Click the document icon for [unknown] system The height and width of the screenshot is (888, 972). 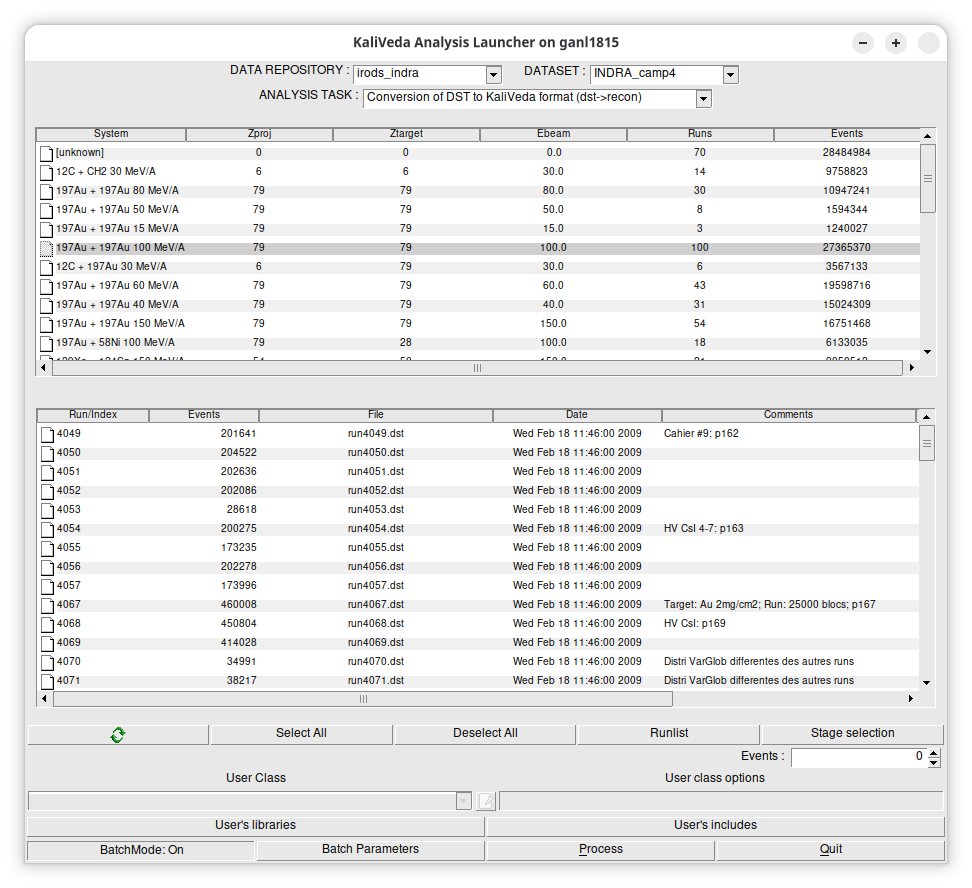(46, 153)
